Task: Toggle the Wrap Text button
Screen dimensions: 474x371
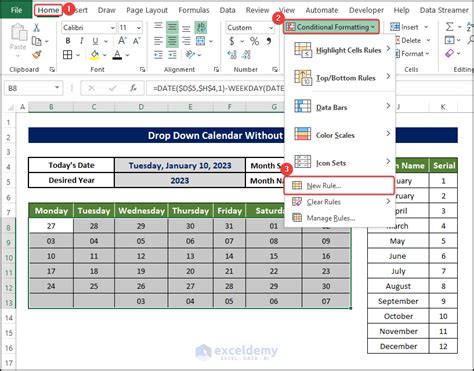Action: coord(201,27)
